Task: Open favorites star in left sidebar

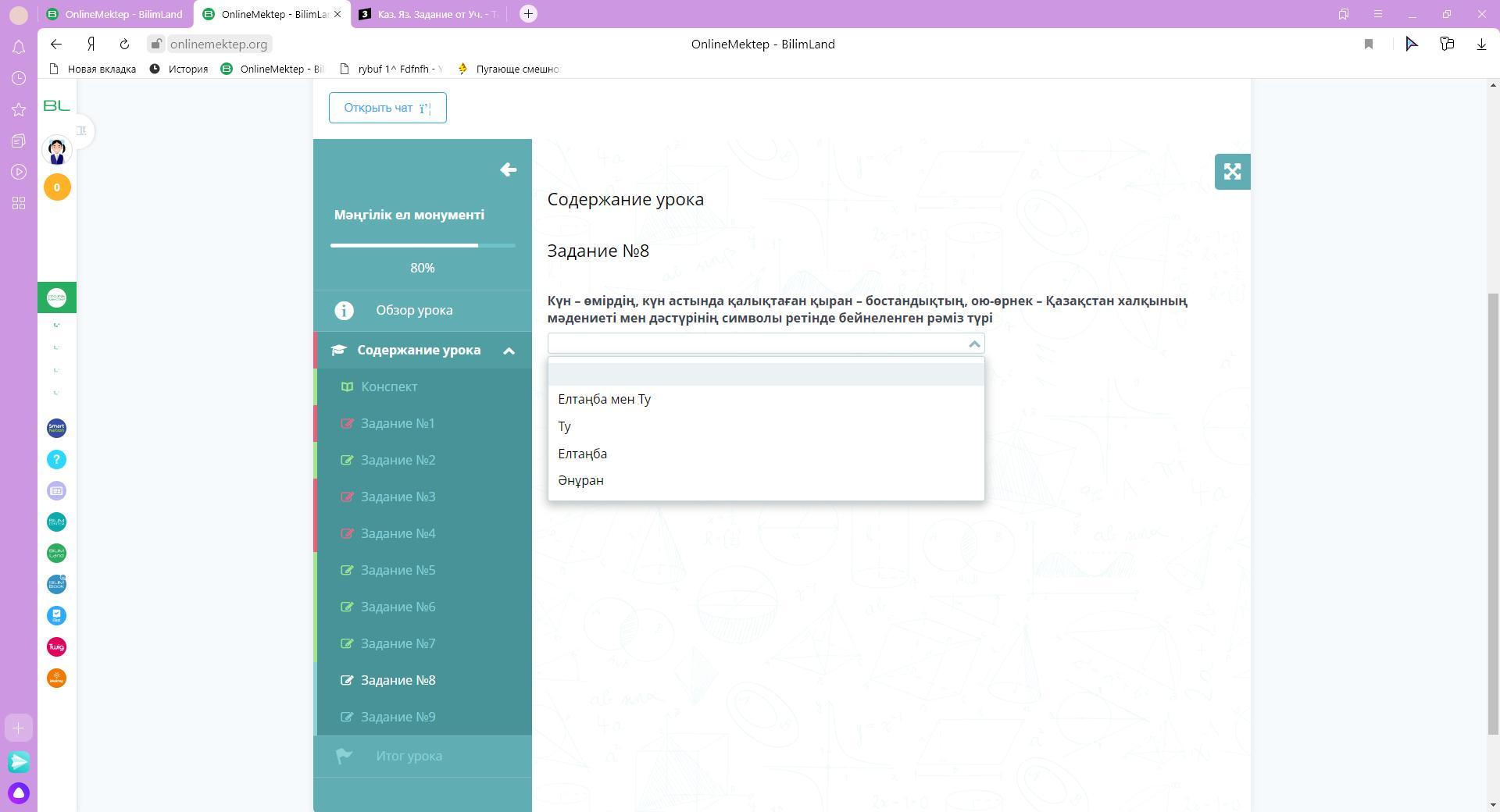Action: coord(19,110)
